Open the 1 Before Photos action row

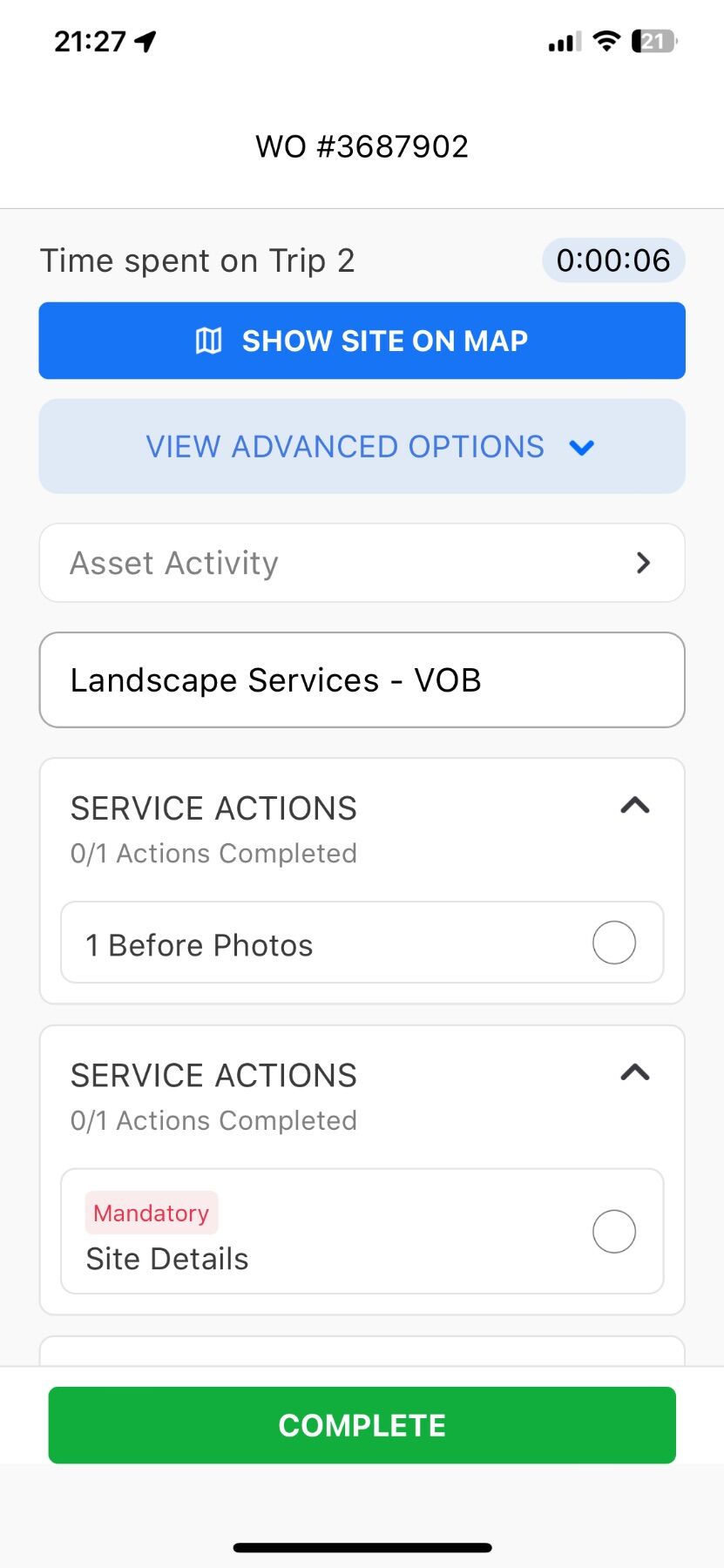pyautogui.click(x=362, y=943)
